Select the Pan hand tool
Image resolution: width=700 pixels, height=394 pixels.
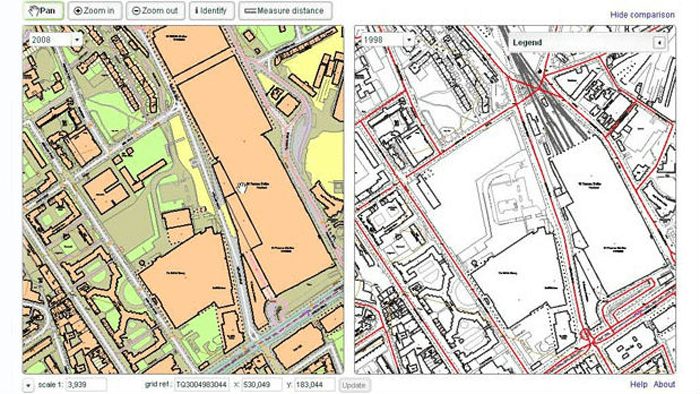click(44, 11)
